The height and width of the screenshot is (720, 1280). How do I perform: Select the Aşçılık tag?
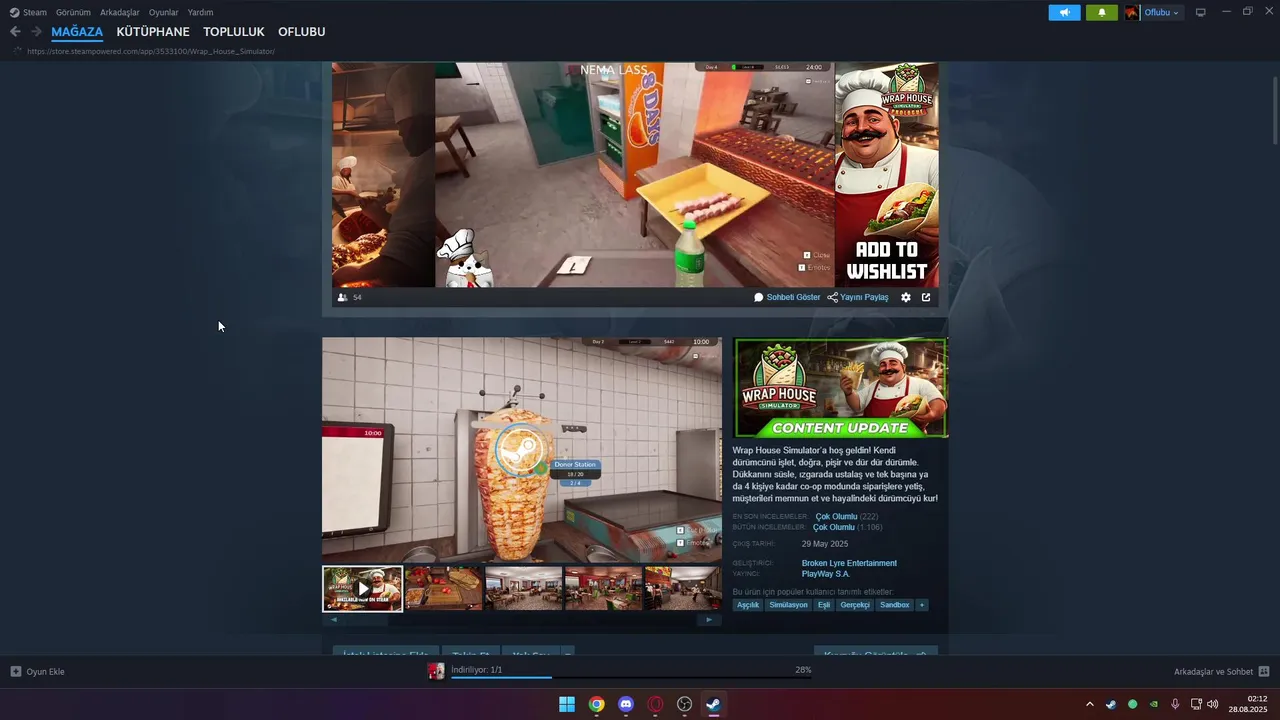pos(748,605)
